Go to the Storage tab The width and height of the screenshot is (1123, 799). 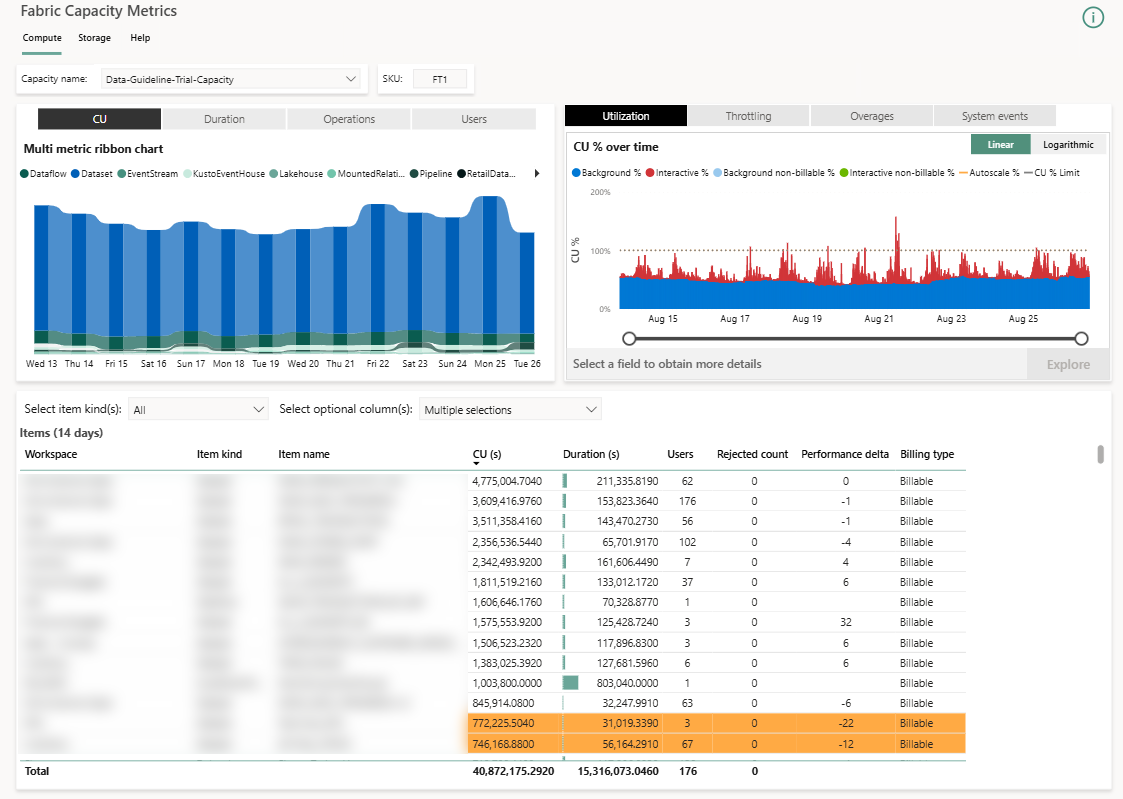(94, 38)
